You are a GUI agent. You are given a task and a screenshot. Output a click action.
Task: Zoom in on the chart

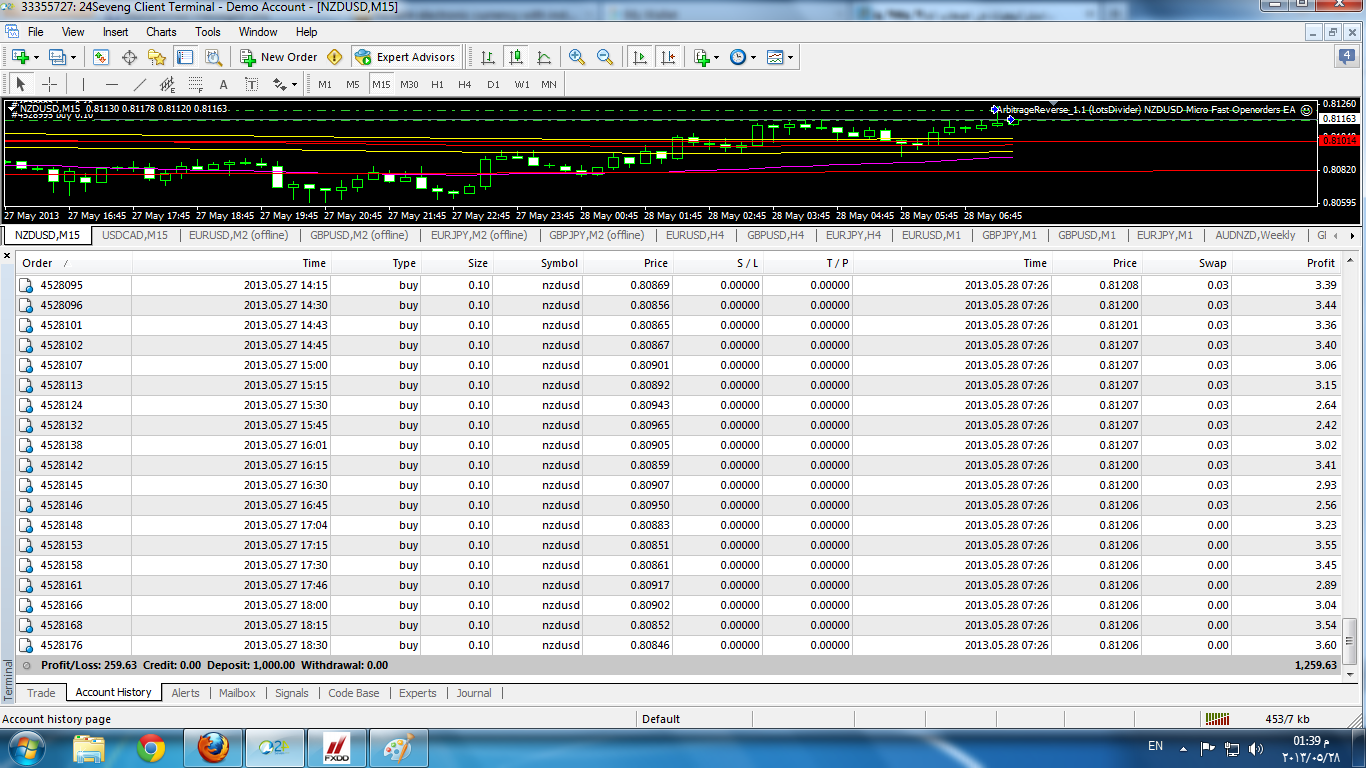(x=577, y=57)
